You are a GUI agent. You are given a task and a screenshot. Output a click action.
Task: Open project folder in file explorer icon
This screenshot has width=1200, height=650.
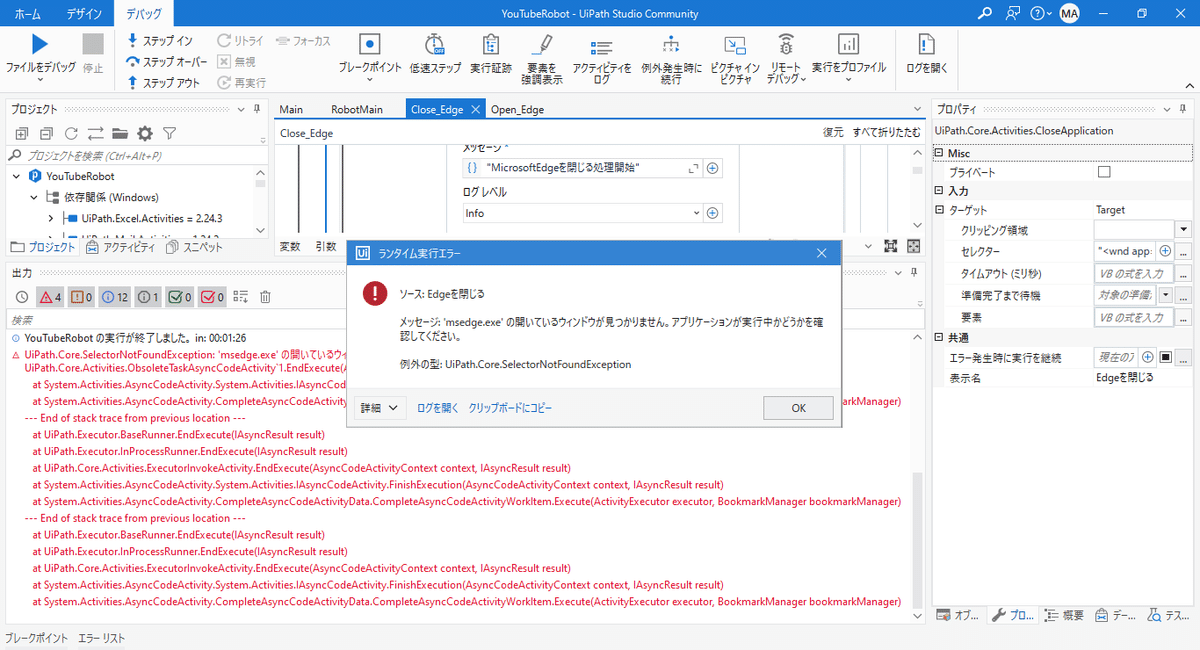pos(120,133)
